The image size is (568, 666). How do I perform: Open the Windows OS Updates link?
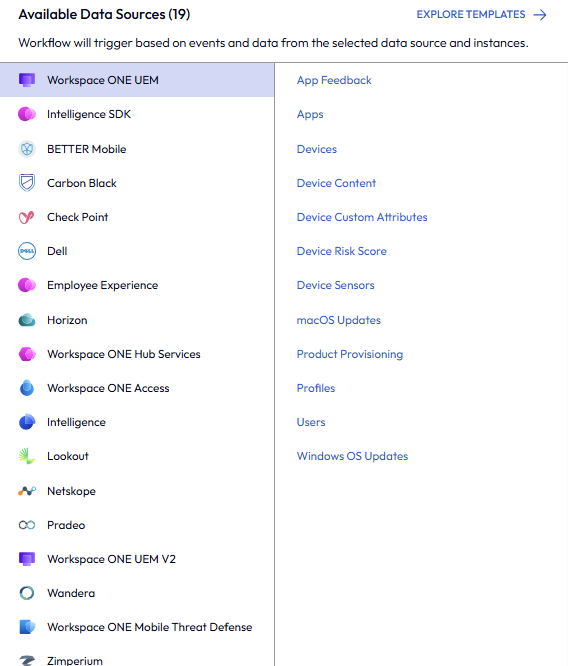click(x=352, y=456)
